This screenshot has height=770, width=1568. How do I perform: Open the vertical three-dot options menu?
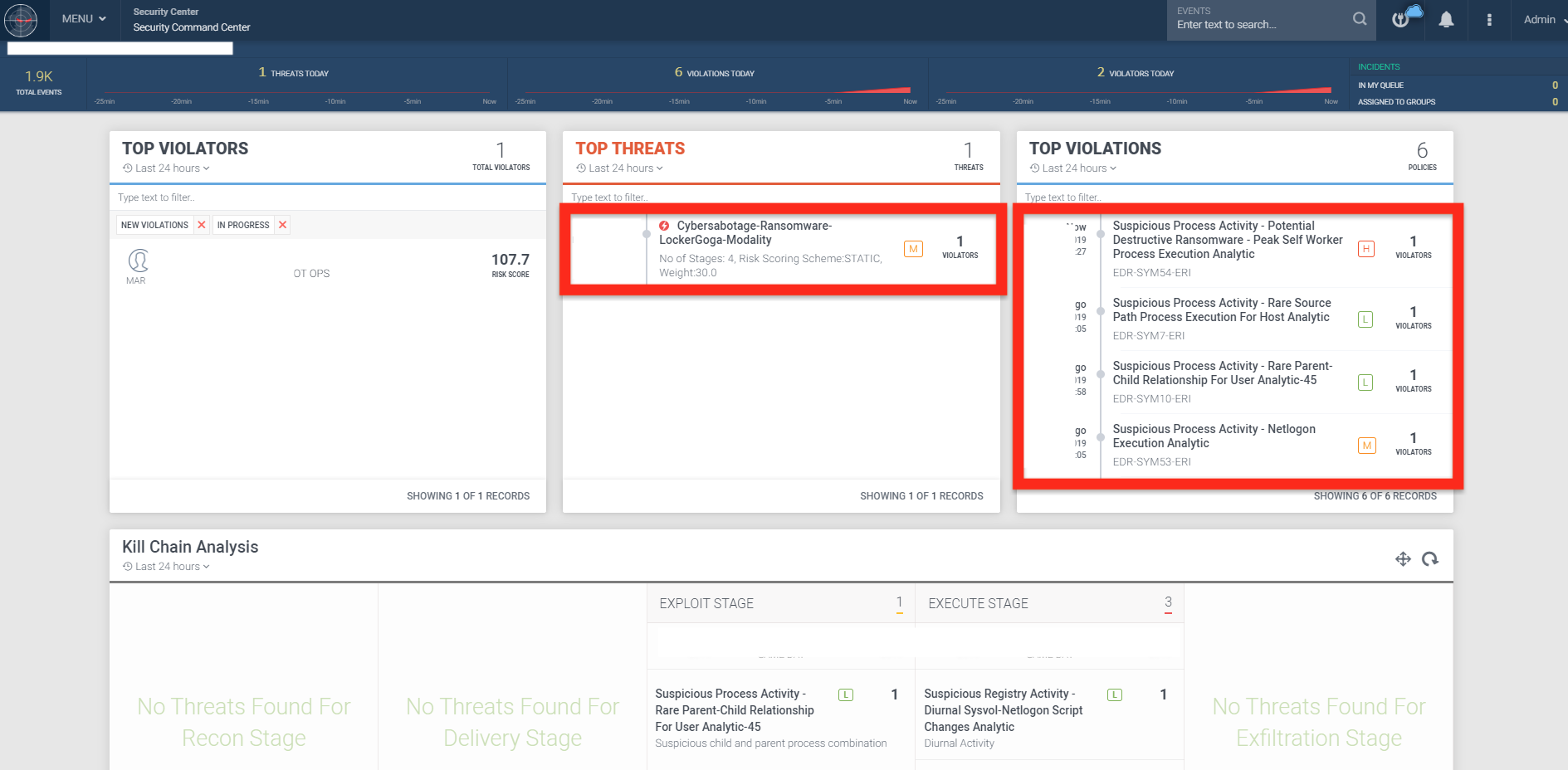click(x=1489, y=20)
